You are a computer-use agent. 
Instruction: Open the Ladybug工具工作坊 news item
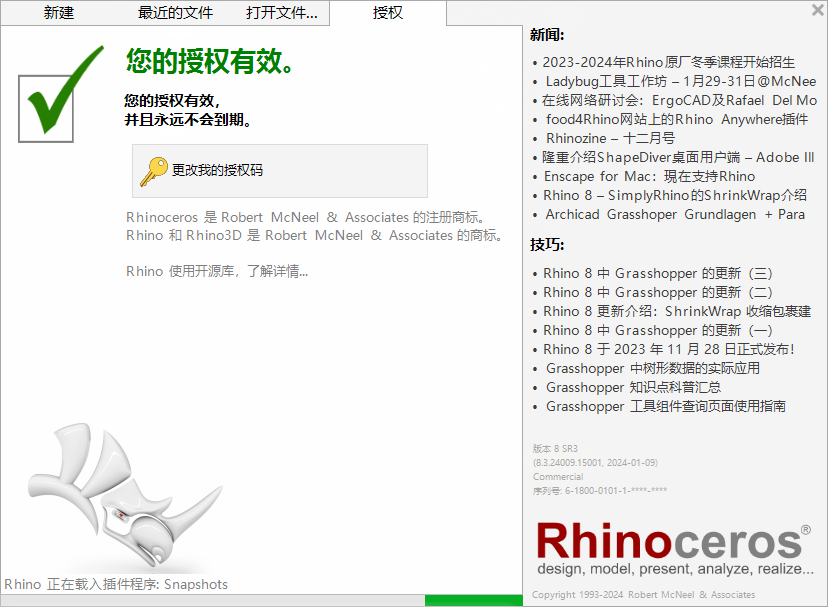tap(681, 81)
